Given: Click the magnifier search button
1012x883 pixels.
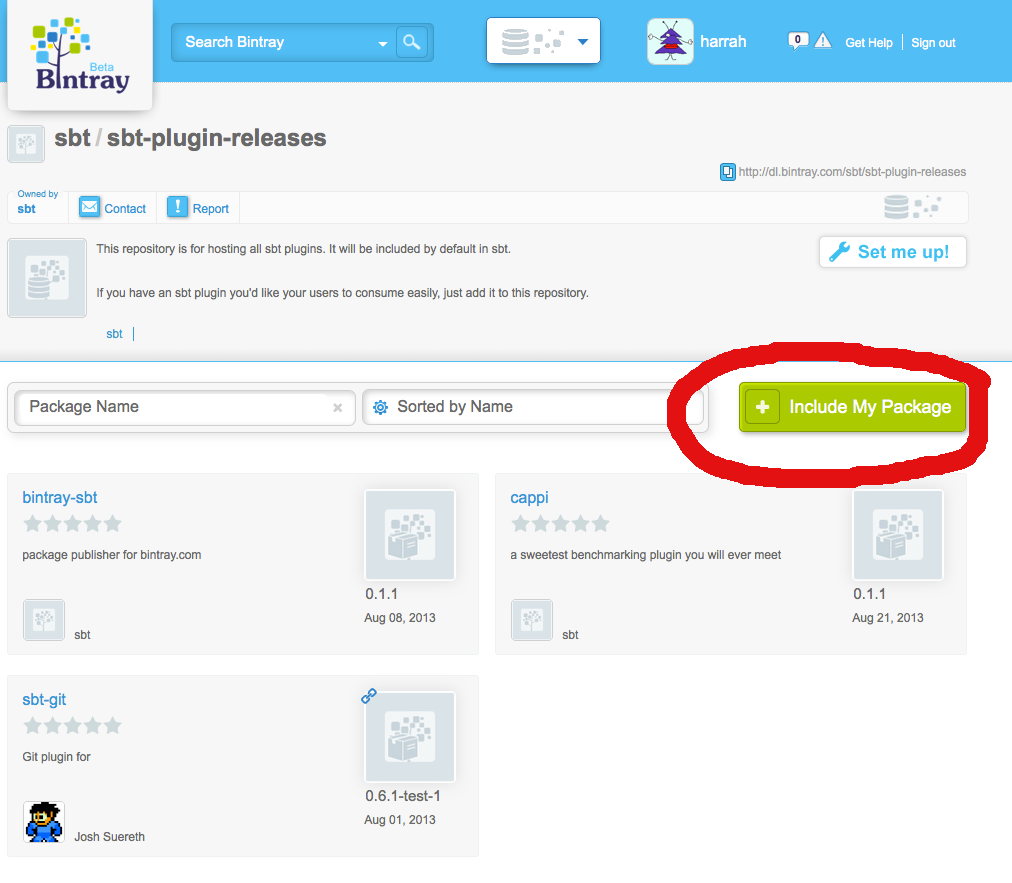Looking at the screenshot, I should point(411,43).
